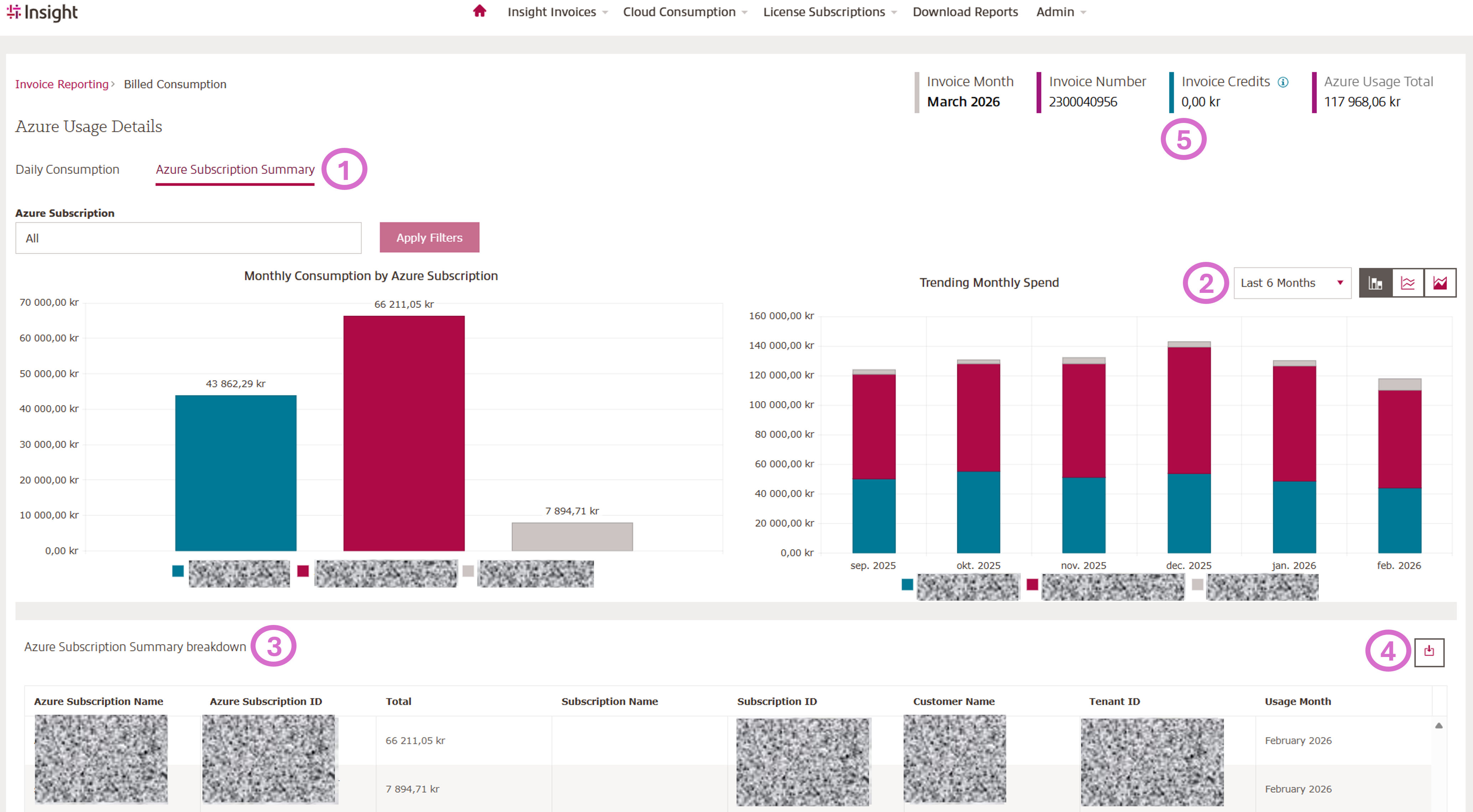Screen dimensions: 1473x812
Task: Click the export breakdown table icon
Action: pyautogui.click(x=1429, y=652)
